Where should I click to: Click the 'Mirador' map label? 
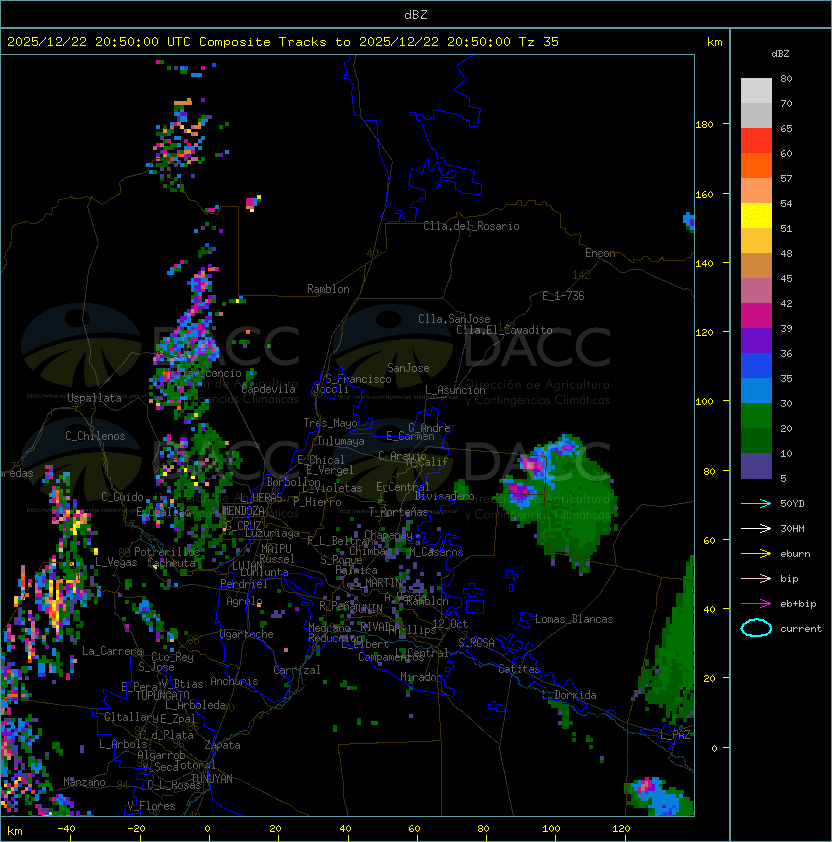[422, 677]
